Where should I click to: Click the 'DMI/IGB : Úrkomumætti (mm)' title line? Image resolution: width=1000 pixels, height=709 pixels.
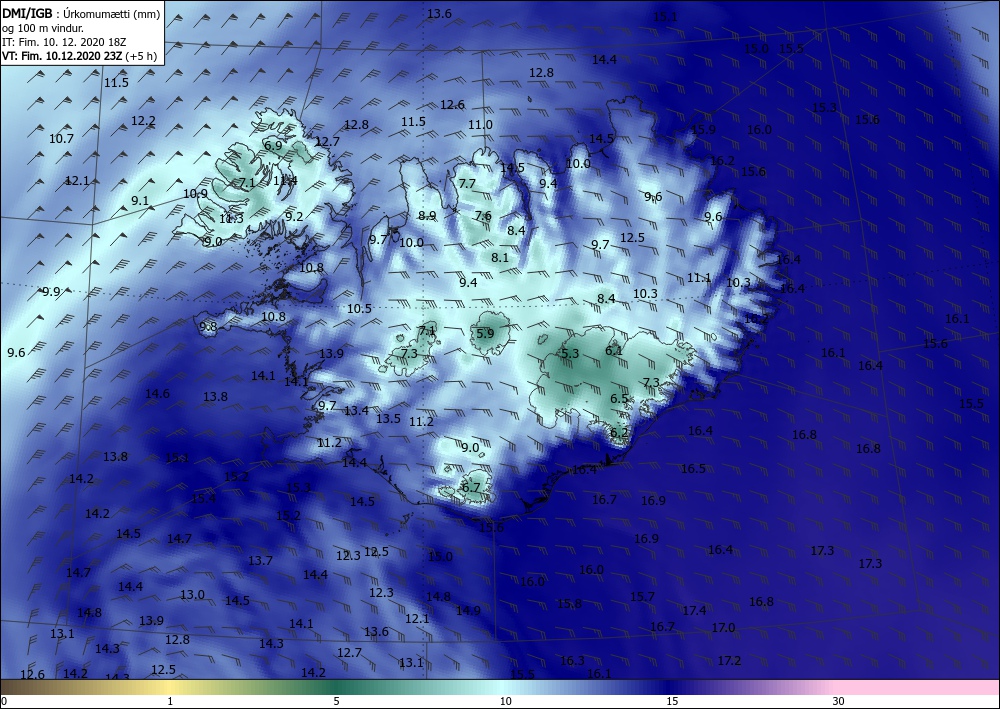click(81, 13)
